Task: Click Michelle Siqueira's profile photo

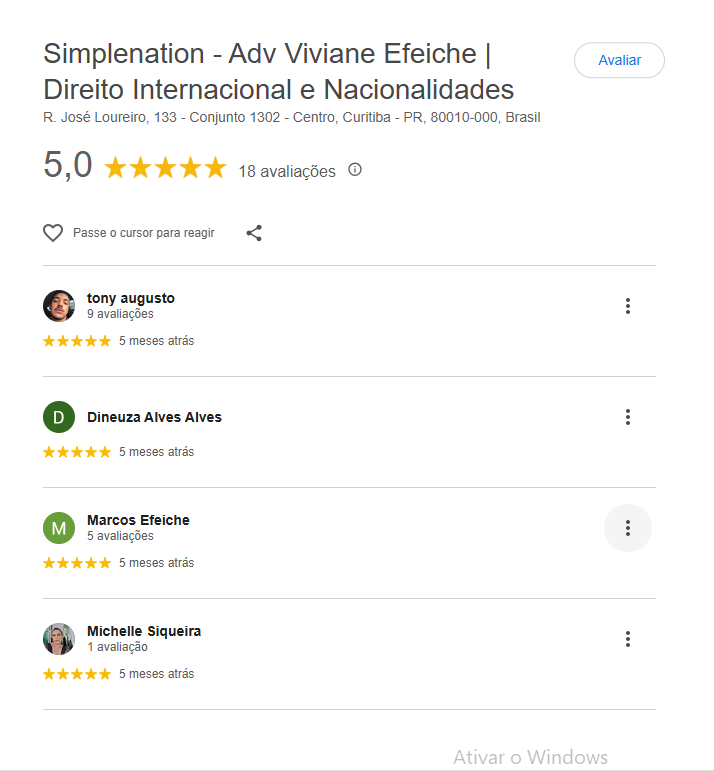Action: coord(59,639)
